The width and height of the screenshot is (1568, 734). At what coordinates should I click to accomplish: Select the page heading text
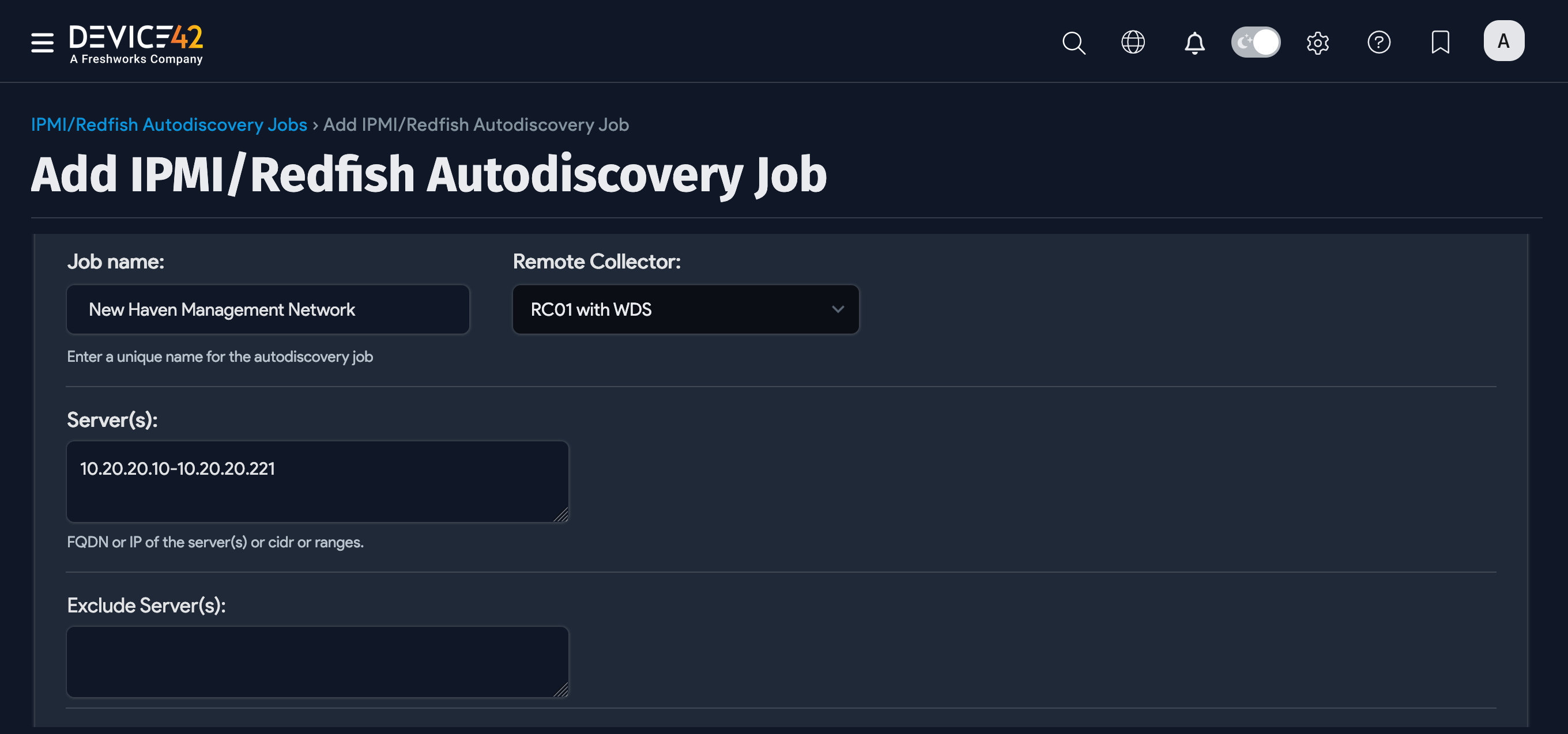pos(428,175)
